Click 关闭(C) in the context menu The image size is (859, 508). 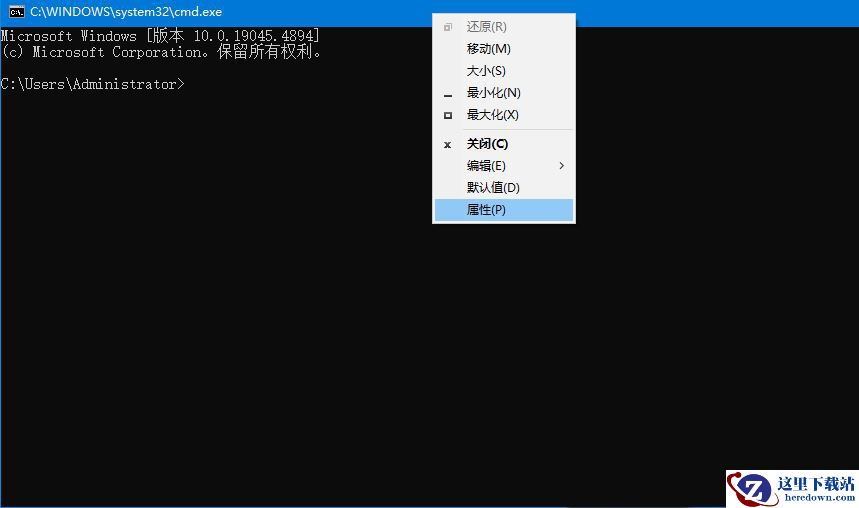pyautogui.click(x=503, y=144)
